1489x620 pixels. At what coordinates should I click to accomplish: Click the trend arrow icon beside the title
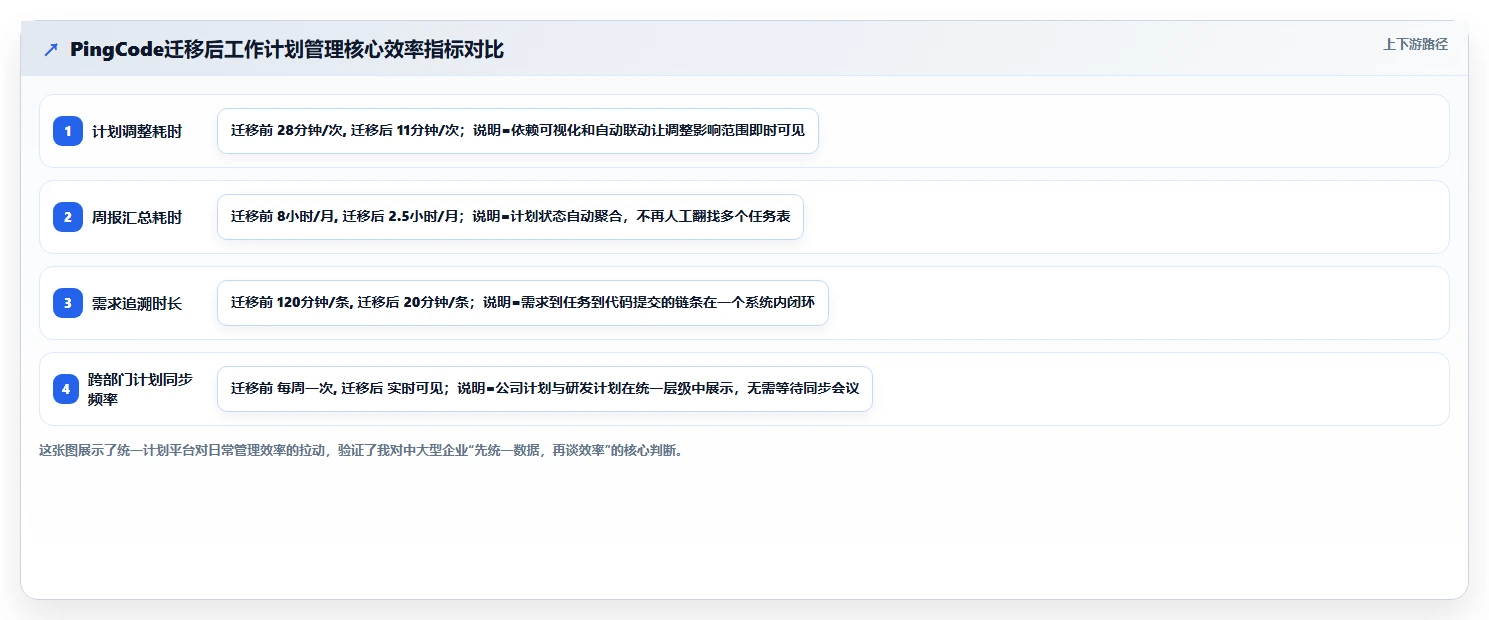(x=51, y=49)
